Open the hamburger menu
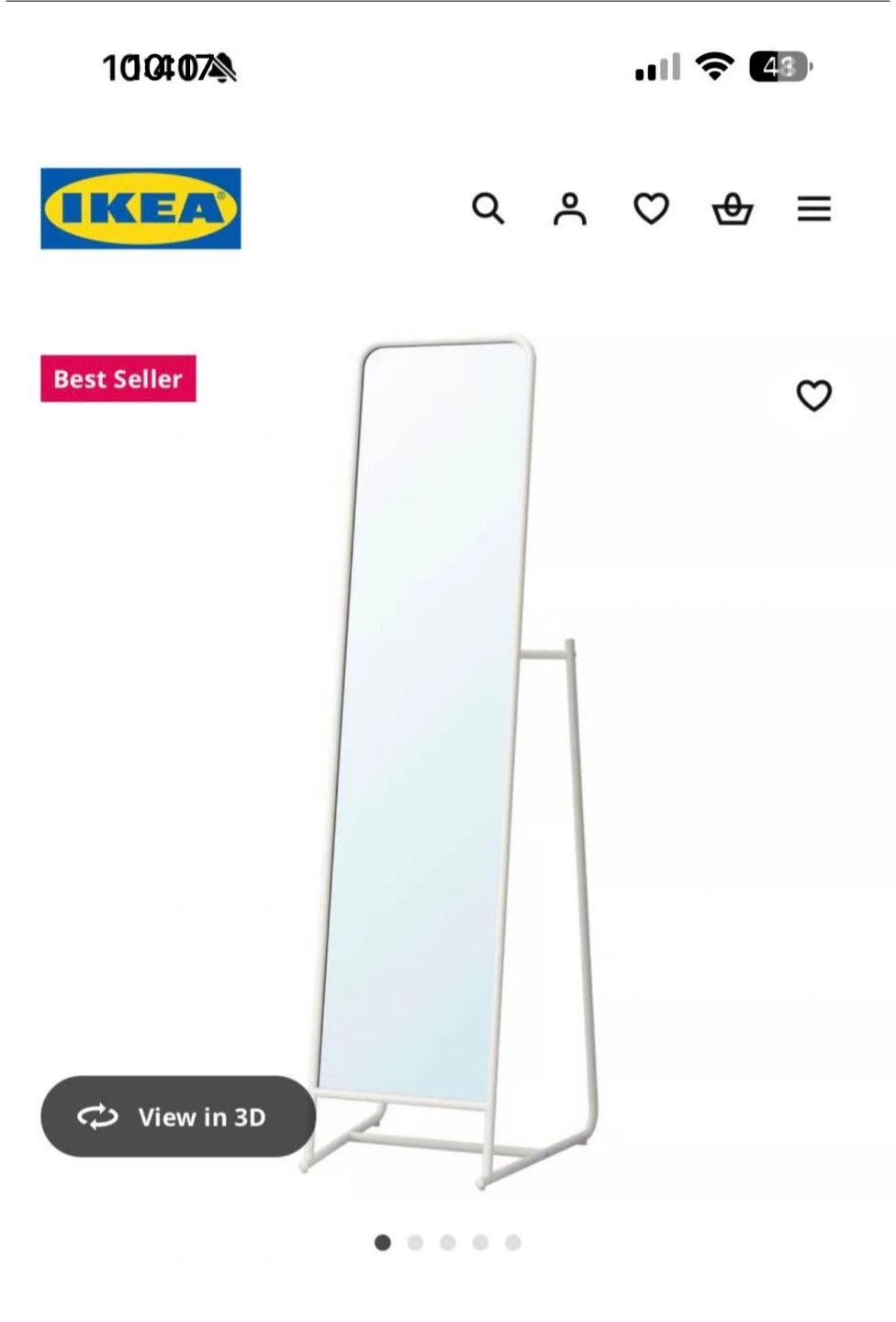The image size is (896, 1322). coord(814,208)
